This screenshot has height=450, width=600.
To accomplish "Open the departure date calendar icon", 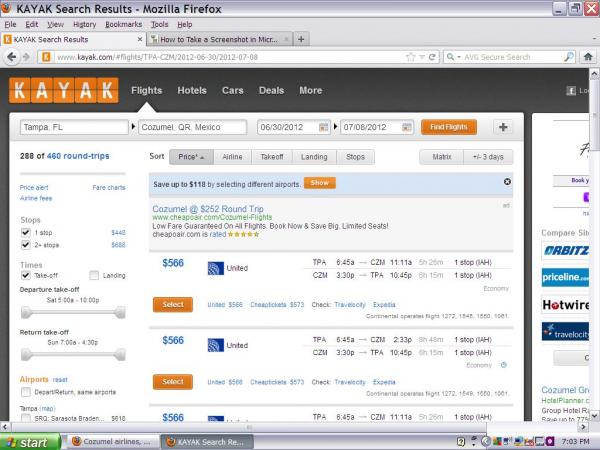I will (x=324, y=128).
